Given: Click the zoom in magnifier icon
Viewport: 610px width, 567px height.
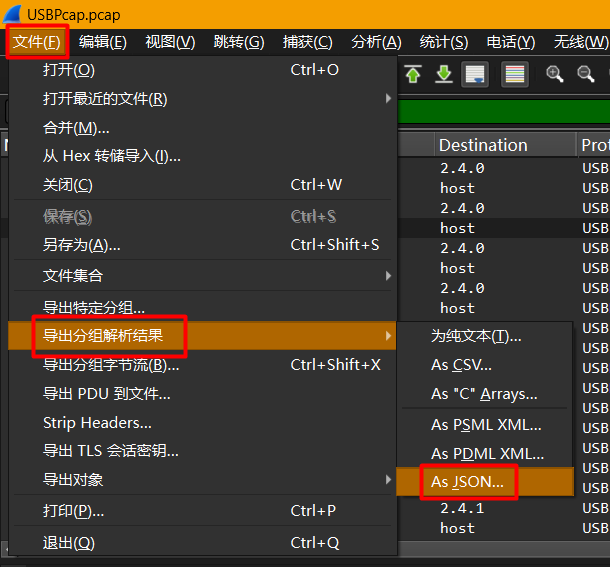Looking at the screenshot, I should pyautogui.click(x=554, y=74).
